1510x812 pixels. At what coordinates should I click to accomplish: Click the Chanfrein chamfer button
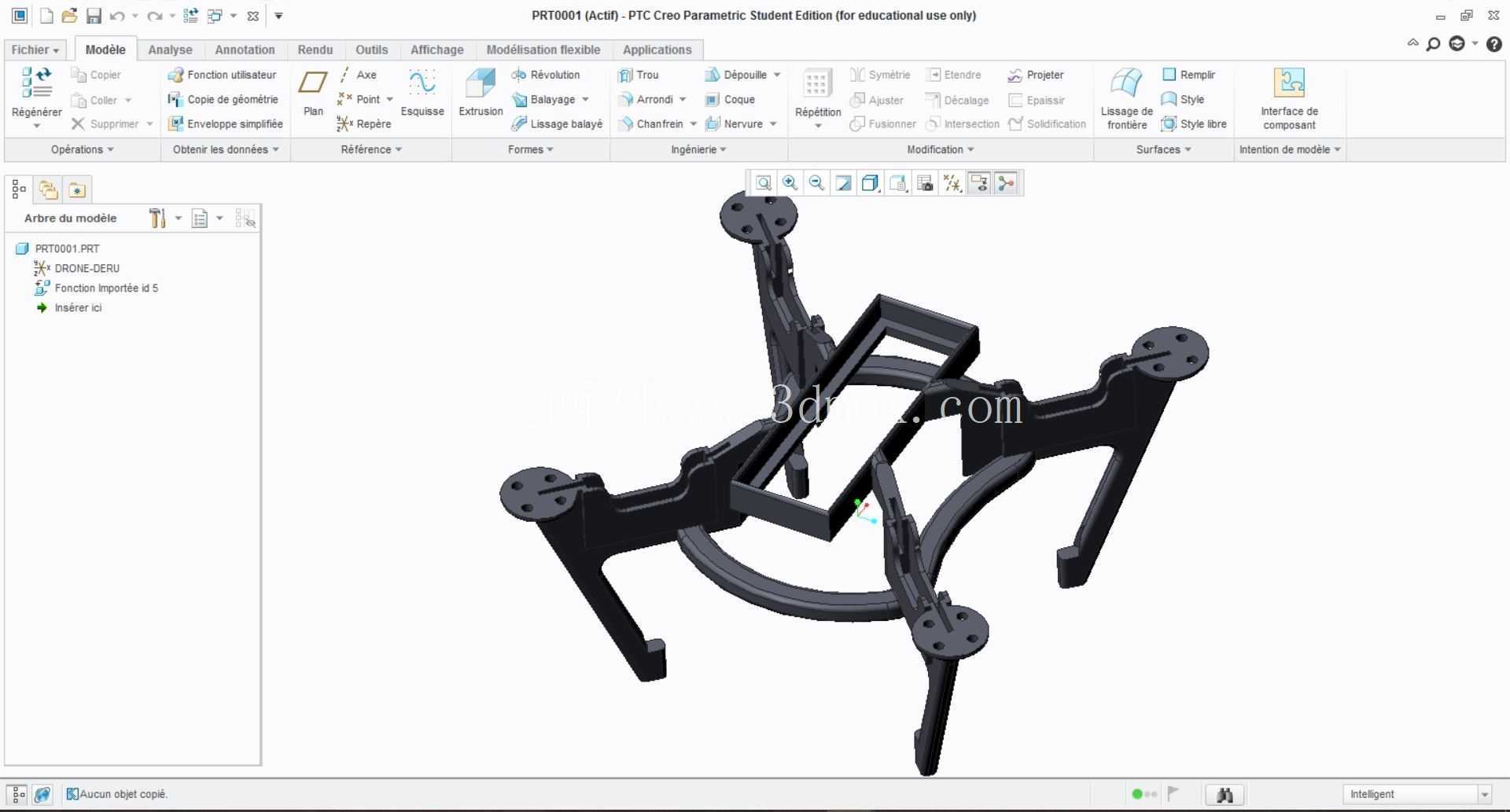point(650,123)
